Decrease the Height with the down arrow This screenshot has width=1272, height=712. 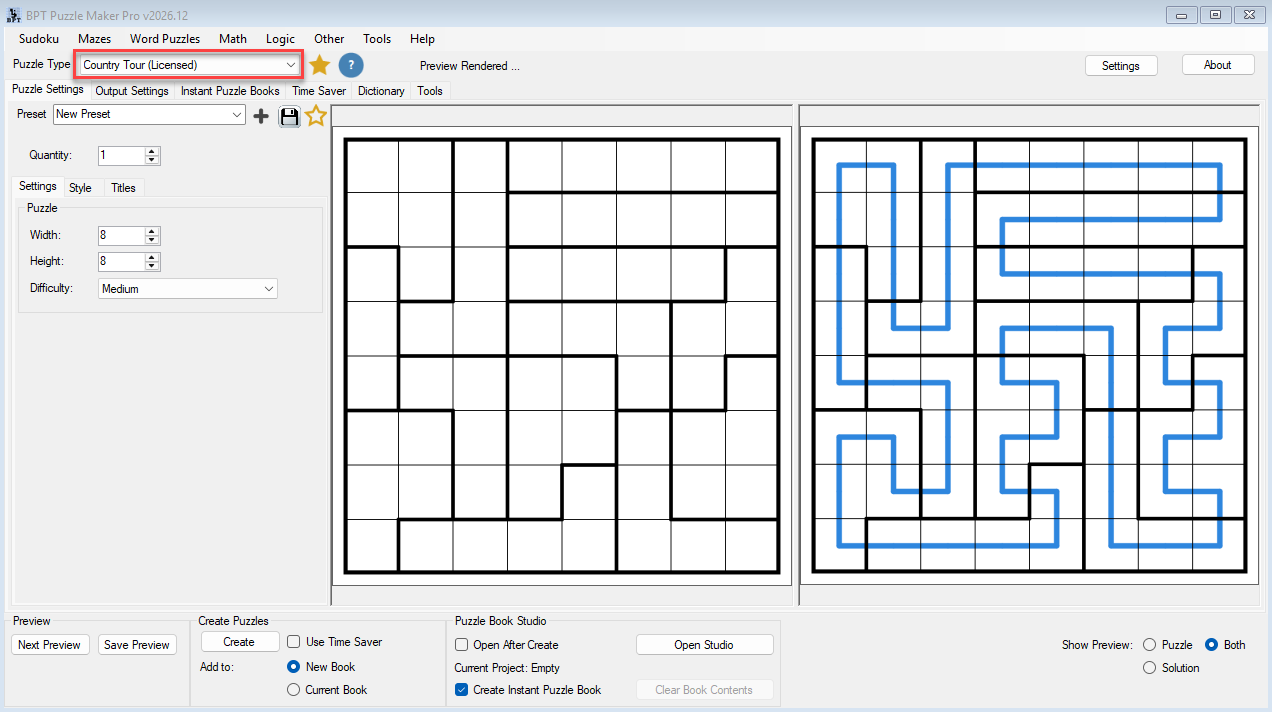(x=152, y=266)
